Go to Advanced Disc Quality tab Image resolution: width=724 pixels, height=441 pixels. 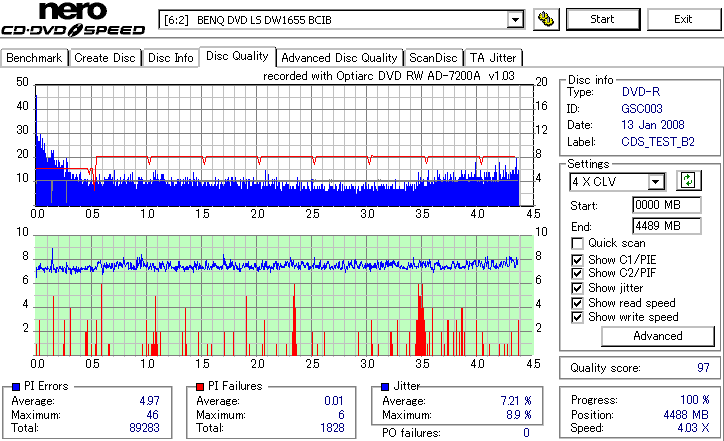[339, 58]
